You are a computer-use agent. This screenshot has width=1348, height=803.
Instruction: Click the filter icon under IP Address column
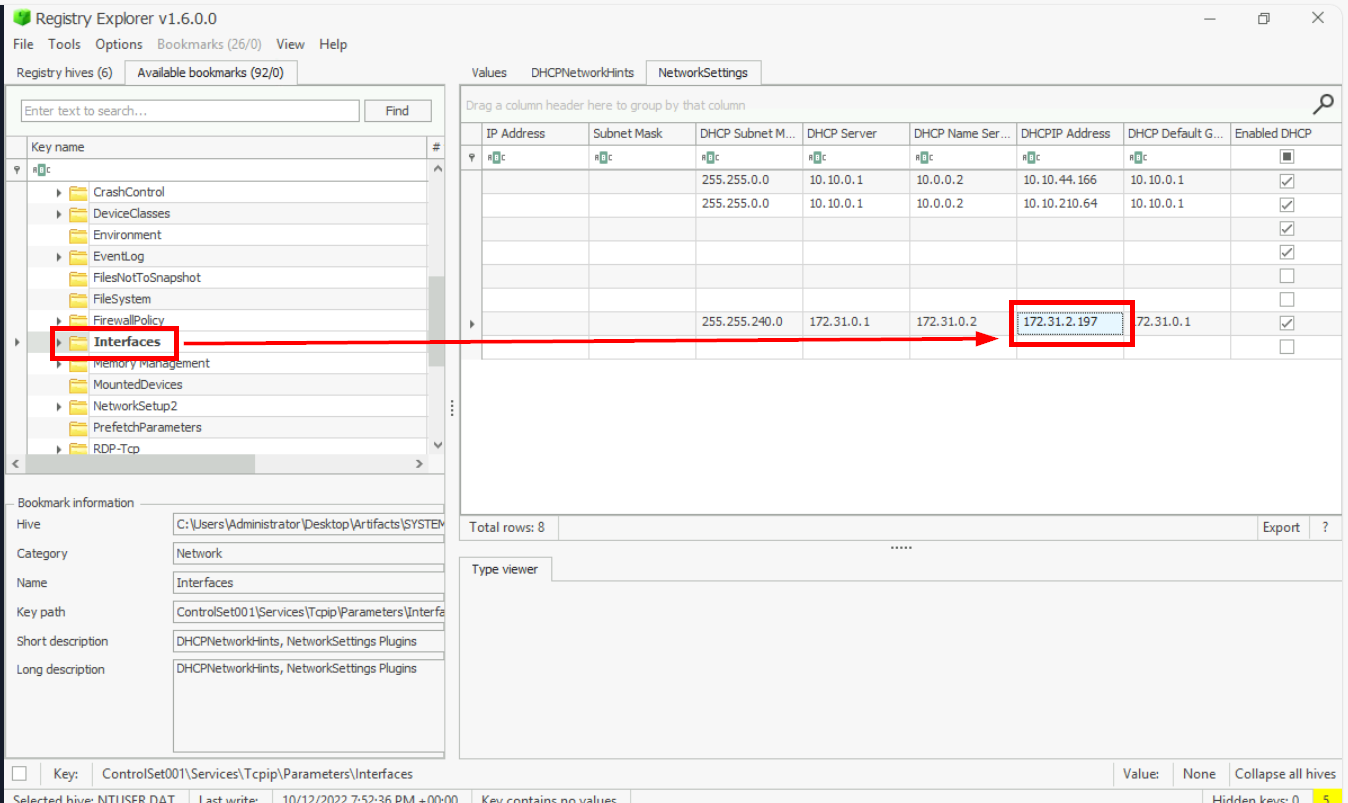tap(496, 157)
